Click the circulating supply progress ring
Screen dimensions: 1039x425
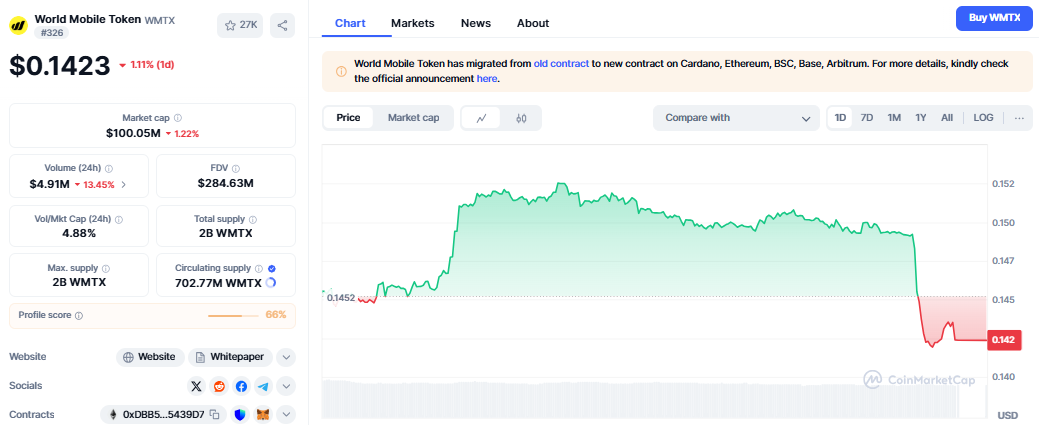270,283
